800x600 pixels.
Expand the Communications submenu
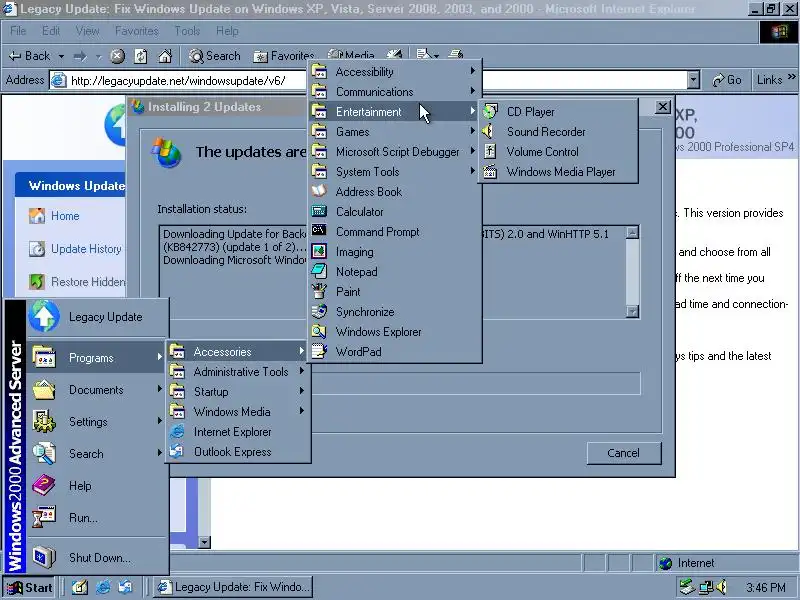(x=395, y=92)
